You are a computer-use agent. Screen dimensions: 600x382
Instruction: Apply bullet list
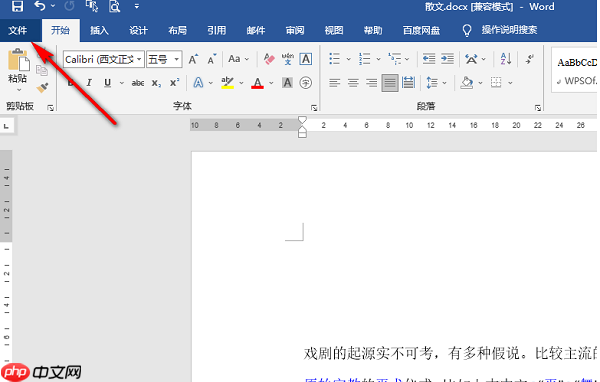click(334, 59)
